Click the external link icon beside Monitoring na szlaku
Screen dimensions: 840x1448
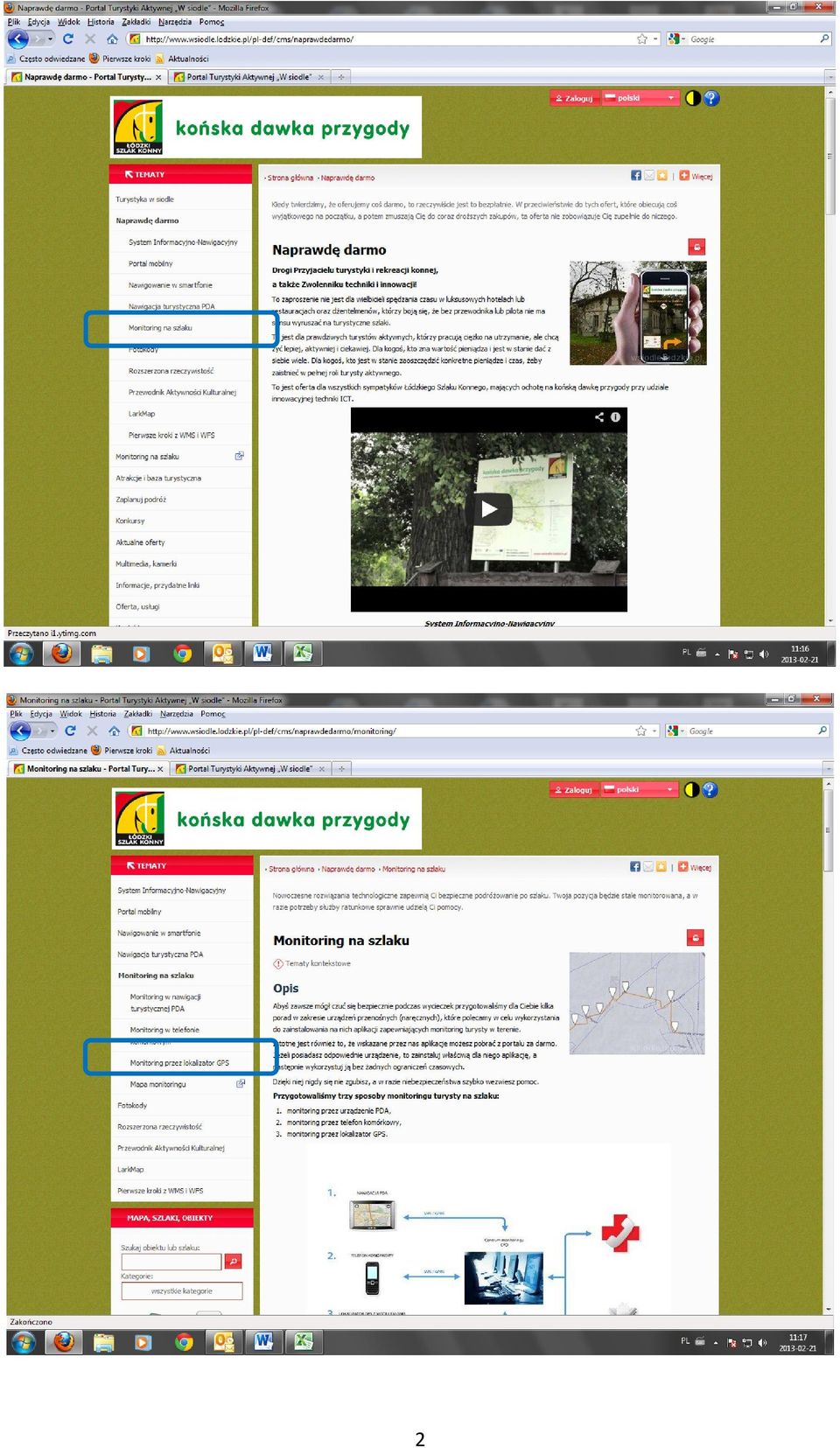point(240,456)
